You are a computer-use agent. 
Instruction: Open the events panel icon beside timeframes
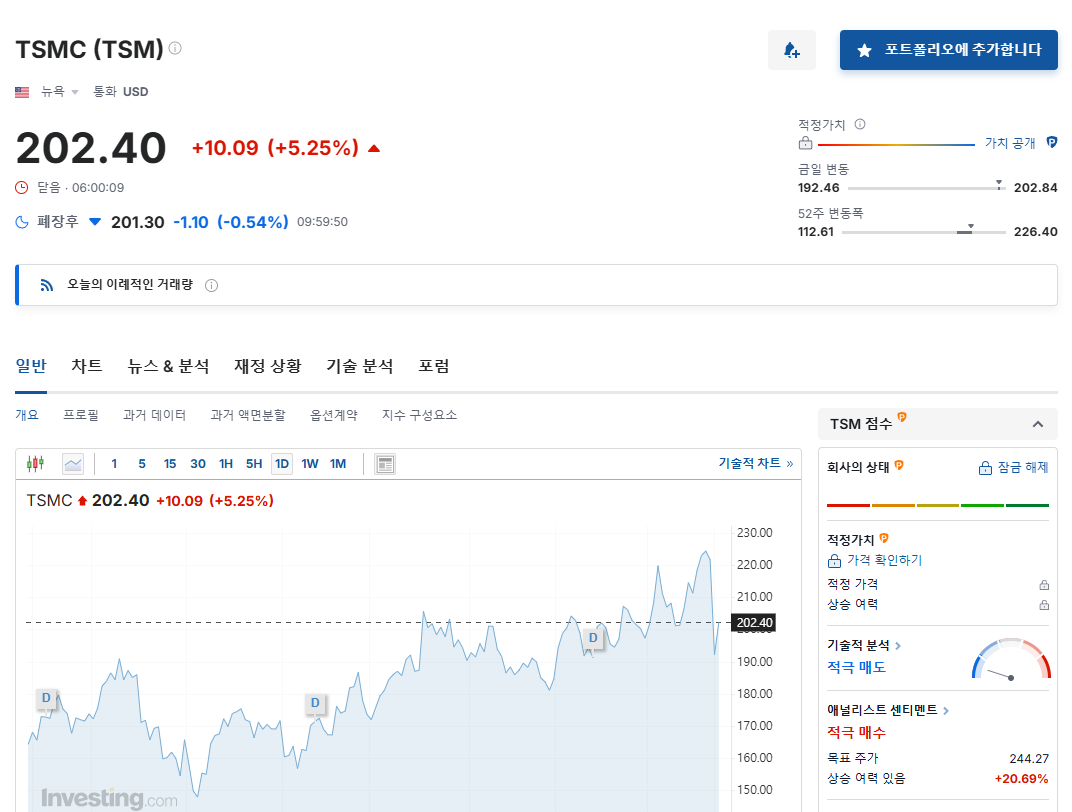tap(385, 463)
